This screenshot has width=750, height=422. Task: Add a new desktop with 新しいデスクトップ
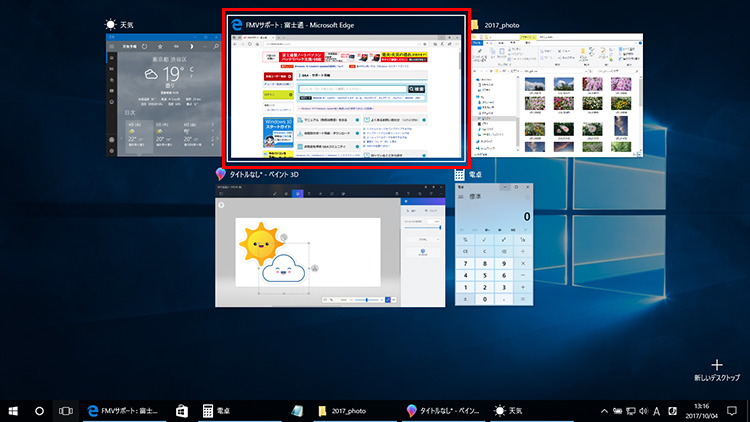(x=716, y=370)
